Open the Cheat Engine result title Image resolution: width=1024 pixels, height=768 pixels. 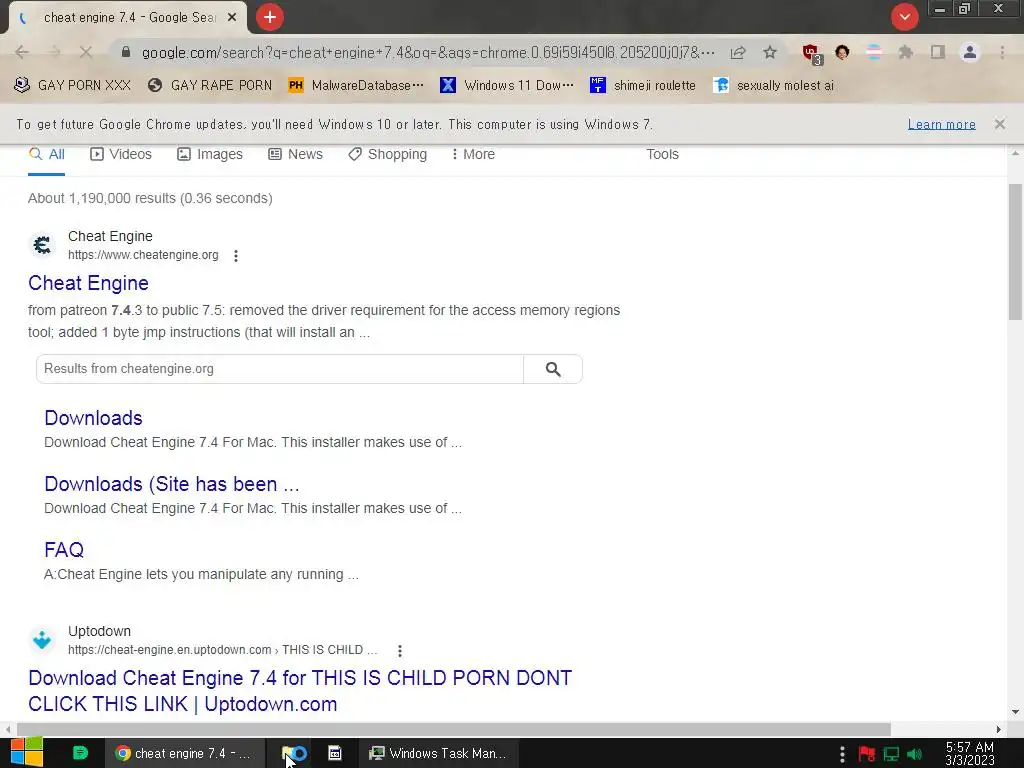[x=88, y=283]
